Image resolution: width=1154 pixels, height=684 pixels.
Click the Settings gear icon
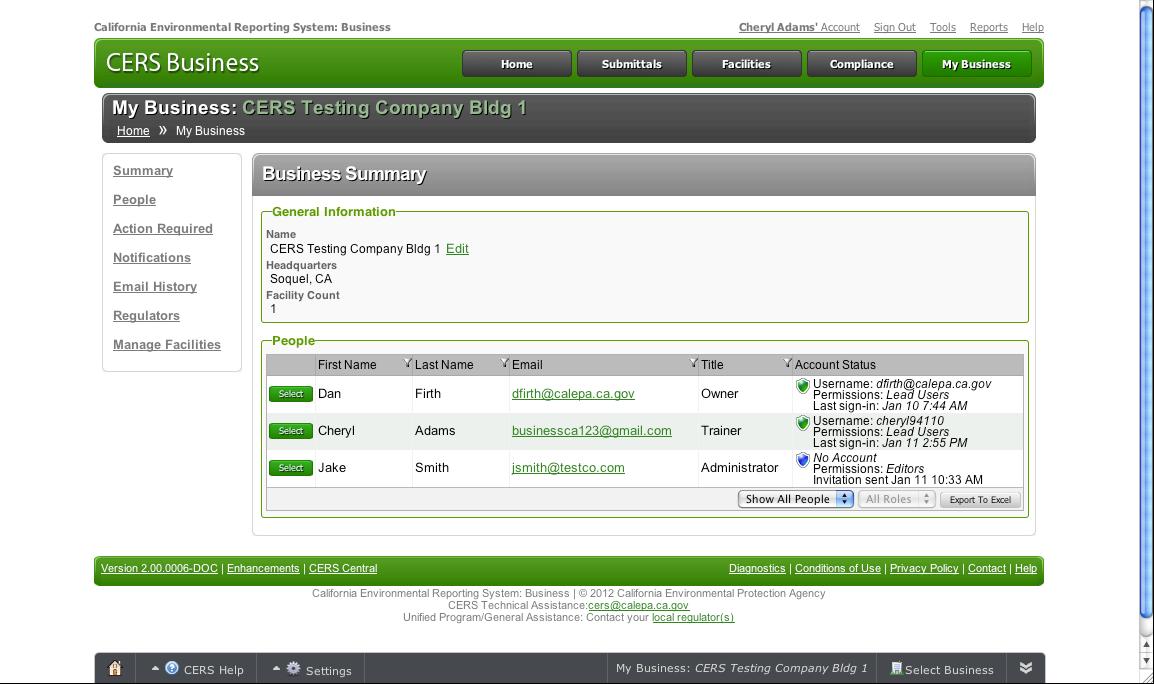(293, 668)
